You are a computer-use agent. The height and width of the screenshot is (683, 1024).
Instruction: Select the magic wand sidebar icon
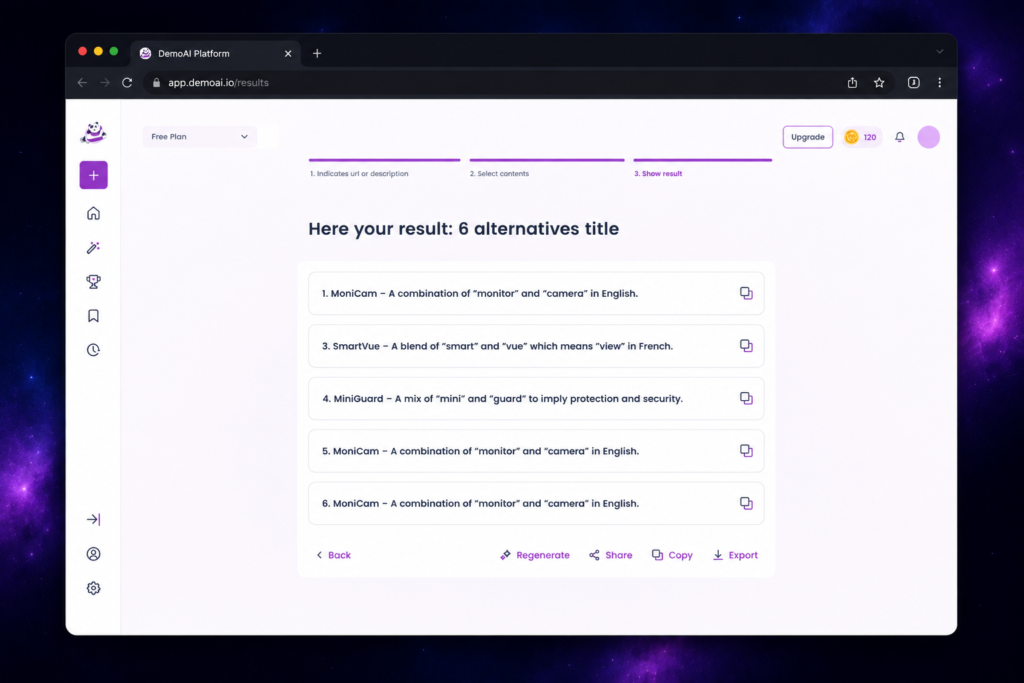tap(93, 247)
